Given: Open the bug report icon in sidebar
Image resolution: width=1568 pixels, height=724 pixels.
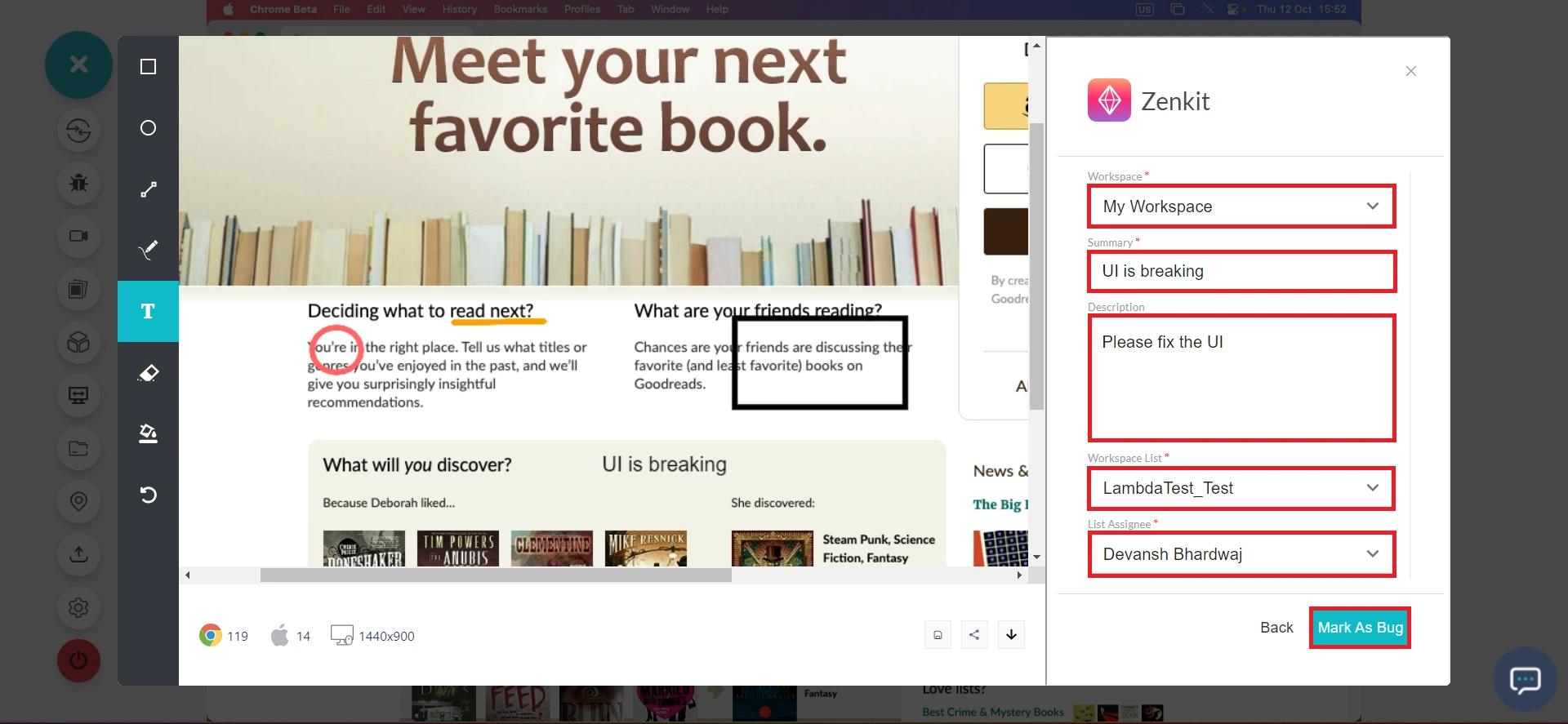Looking at the screenshot, I should click(78, 183).
